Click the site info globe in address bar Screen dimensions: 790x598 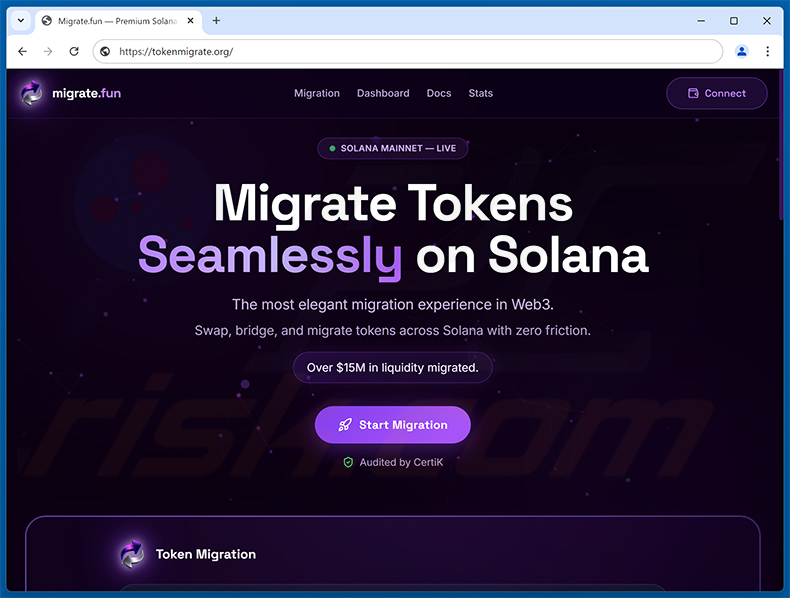tap(105, 51)
